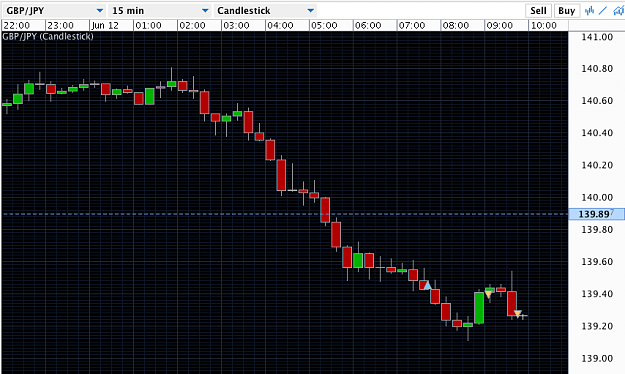The image size is (625, 374).
Task: Click the 05:00 time axis label
Action: (324, 26)
